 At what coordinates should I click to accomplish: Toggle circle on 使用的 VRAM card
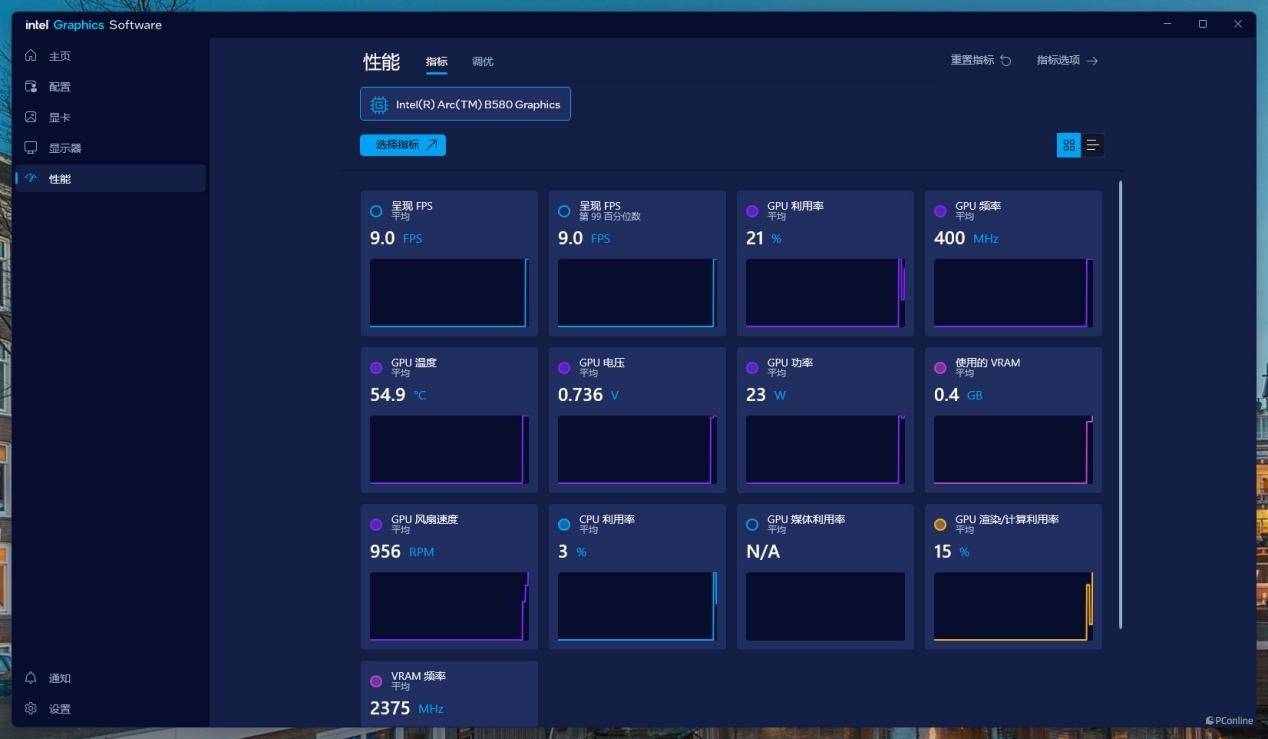(x=940, y=368)
